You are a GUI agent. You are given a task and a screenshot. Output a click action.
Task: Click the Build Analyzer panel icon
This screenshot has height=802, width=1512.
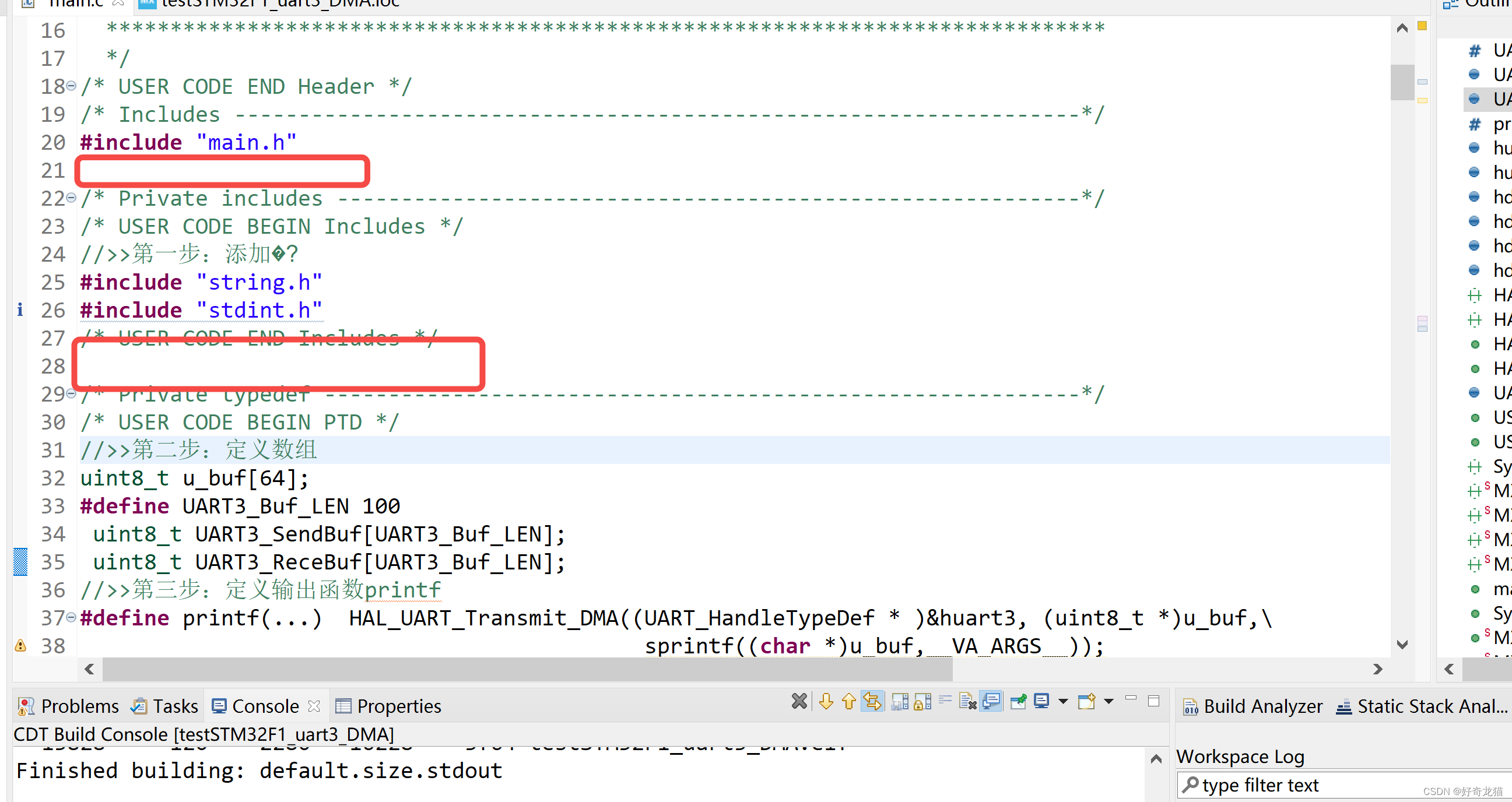tap(1190, 706)
